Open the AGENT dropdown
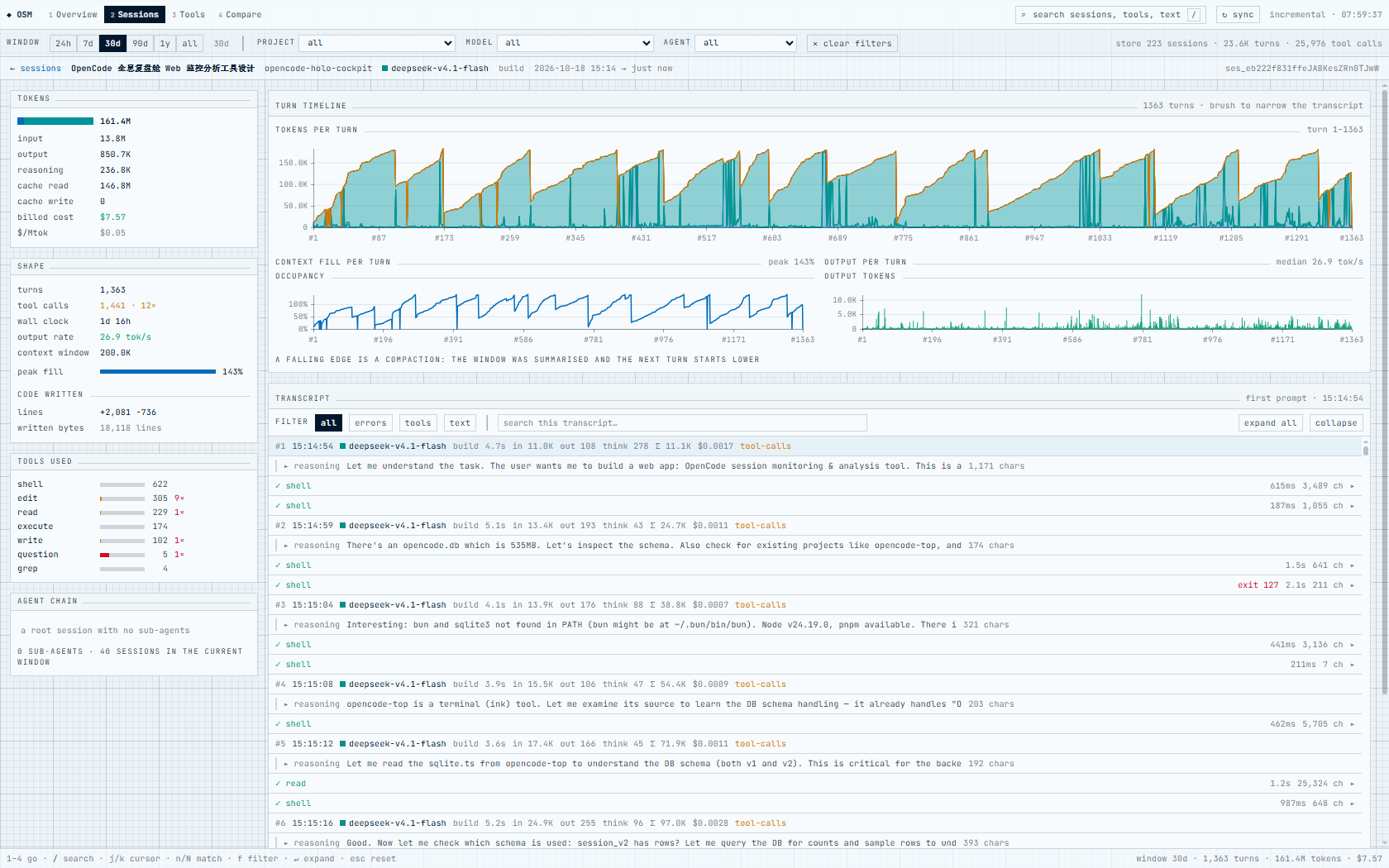The image size is (1389, 868). coord(747,43)
